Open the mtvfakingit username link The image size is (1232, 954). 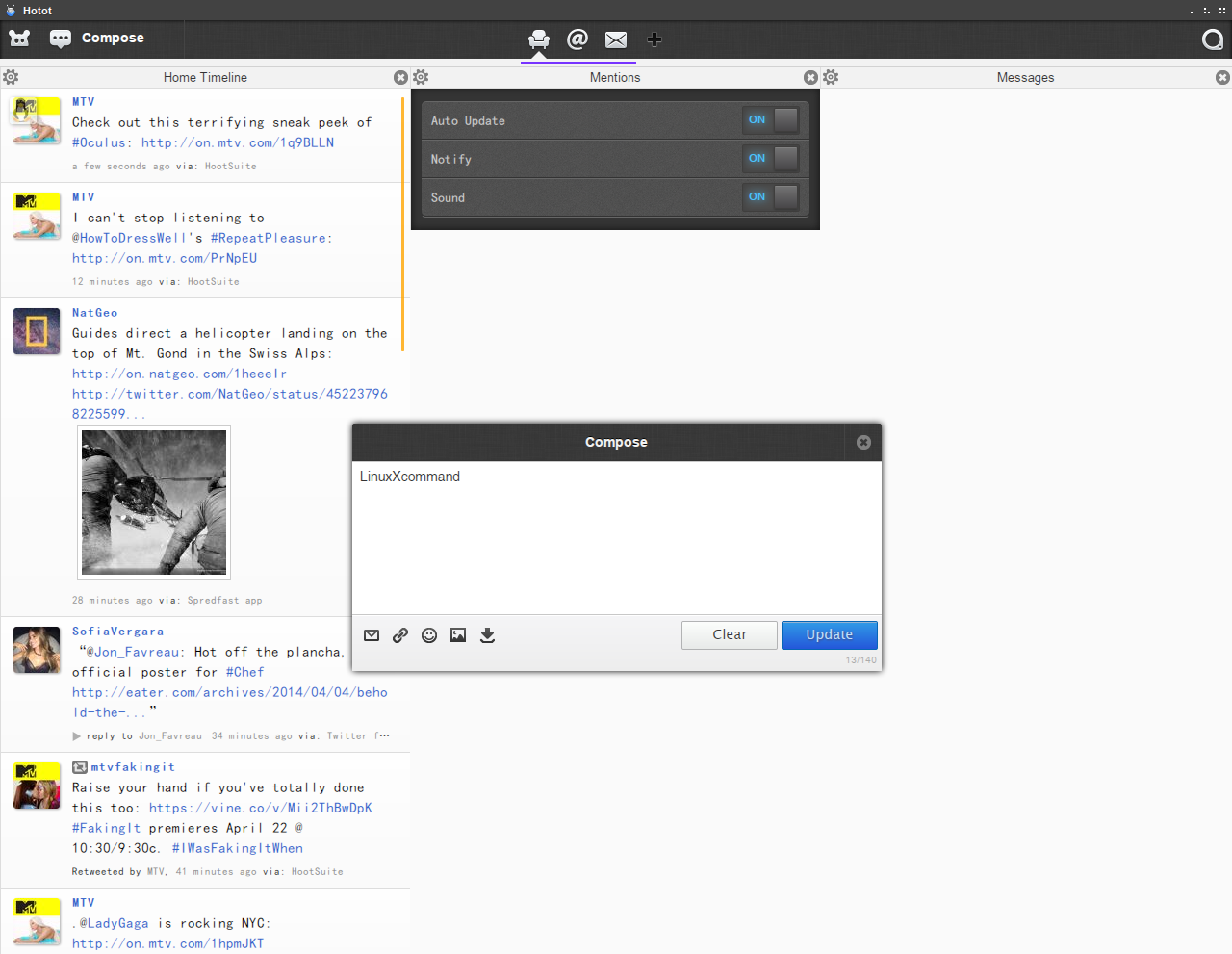point(133,767)
